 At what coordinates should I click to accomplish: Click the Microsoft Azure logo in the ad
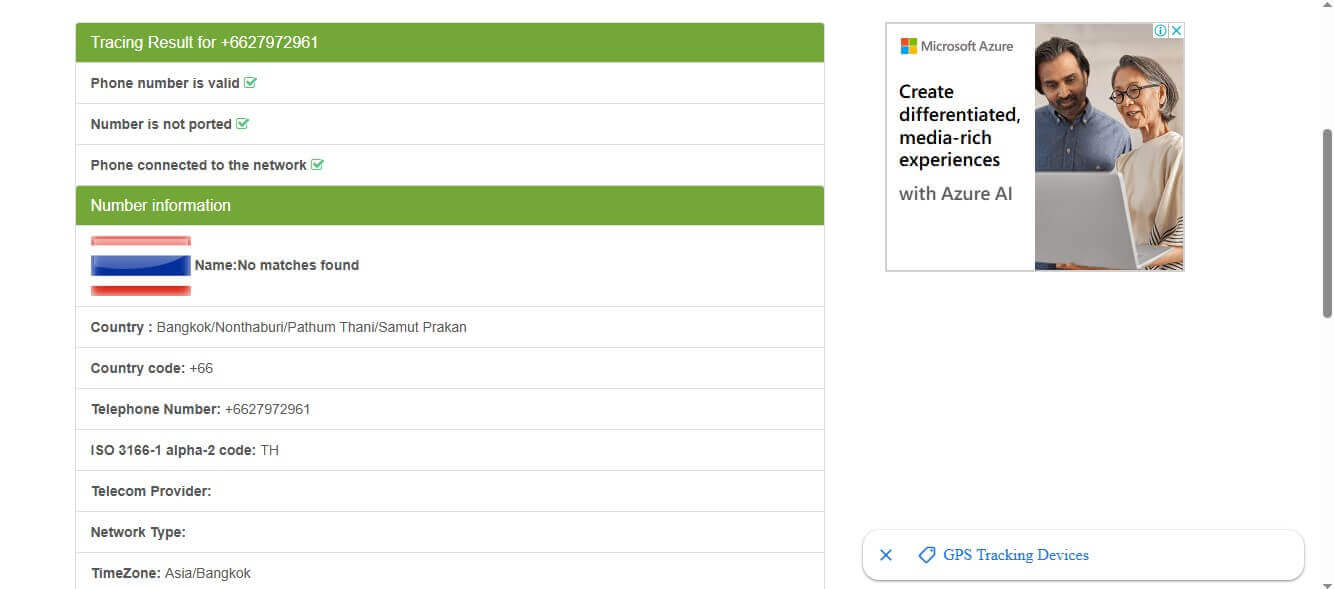[957, 46]
